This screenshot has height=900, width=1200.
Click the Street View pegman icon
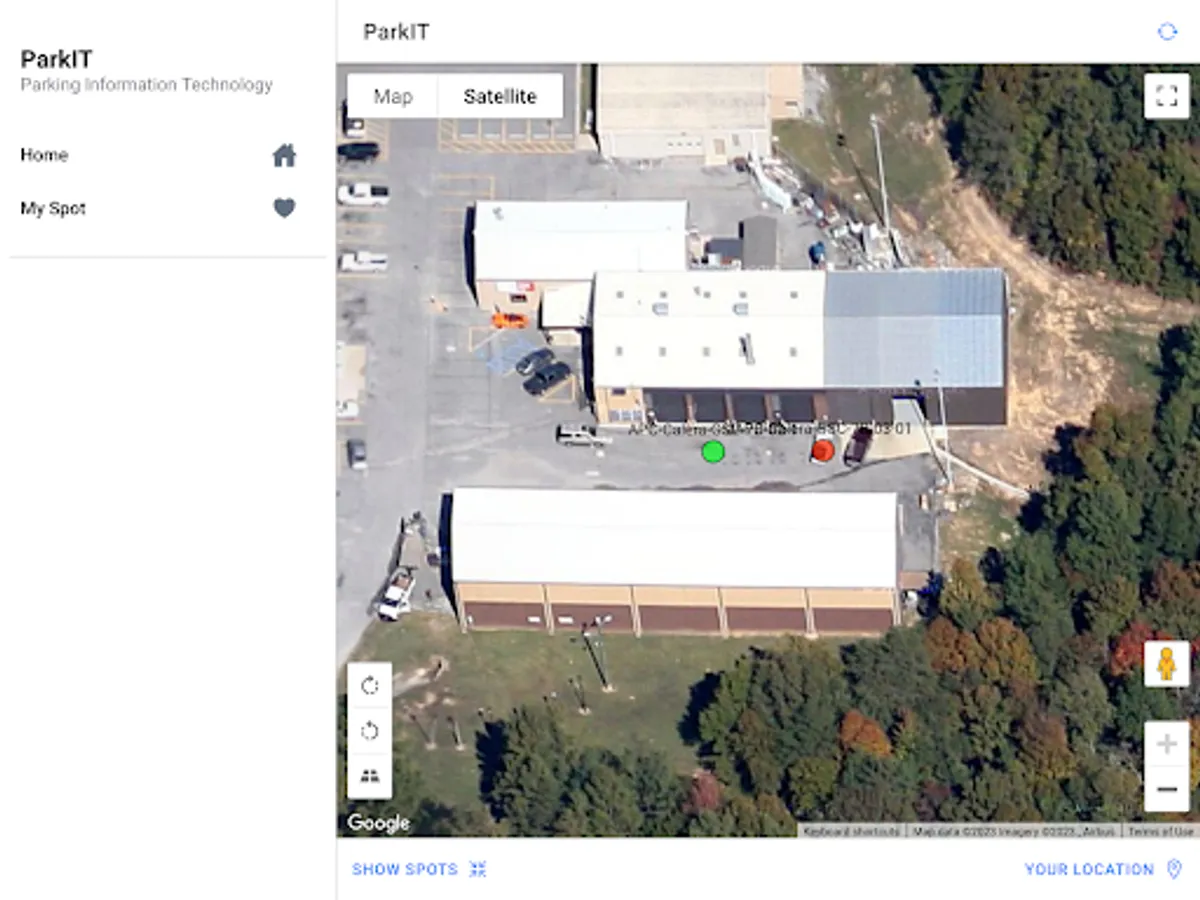point(1166,664)
